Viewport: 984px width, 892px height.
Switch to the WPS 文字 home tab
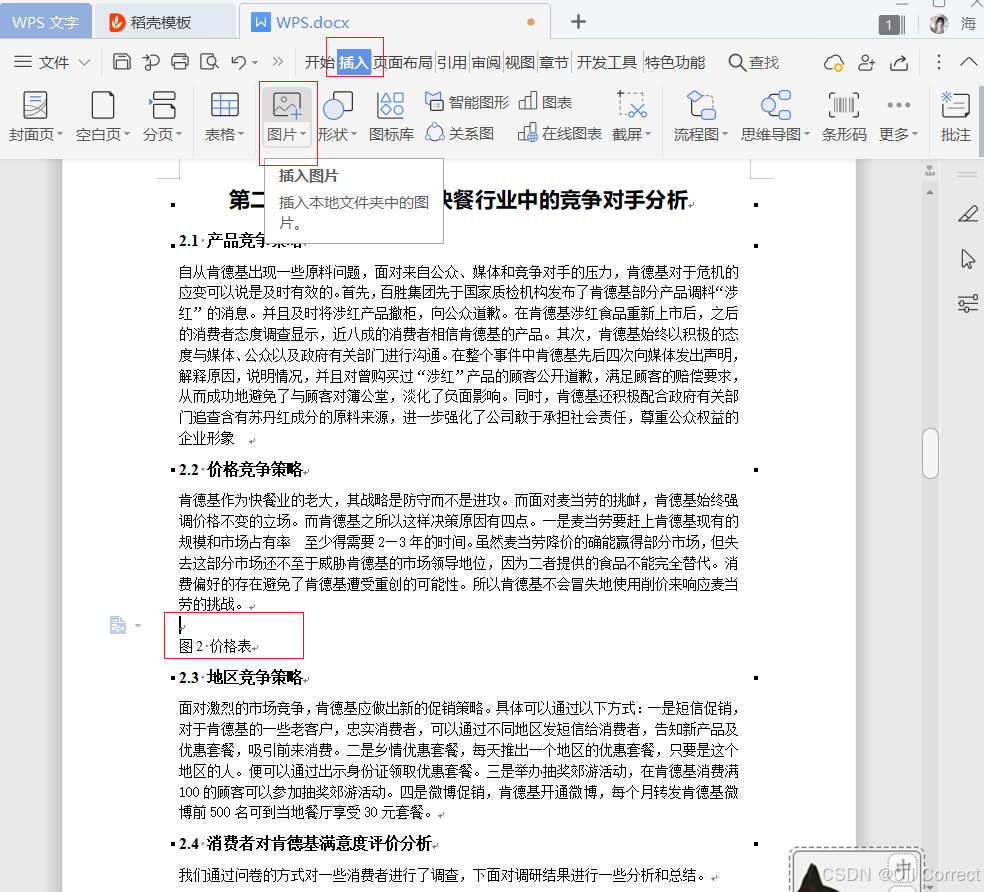(46, 22)
